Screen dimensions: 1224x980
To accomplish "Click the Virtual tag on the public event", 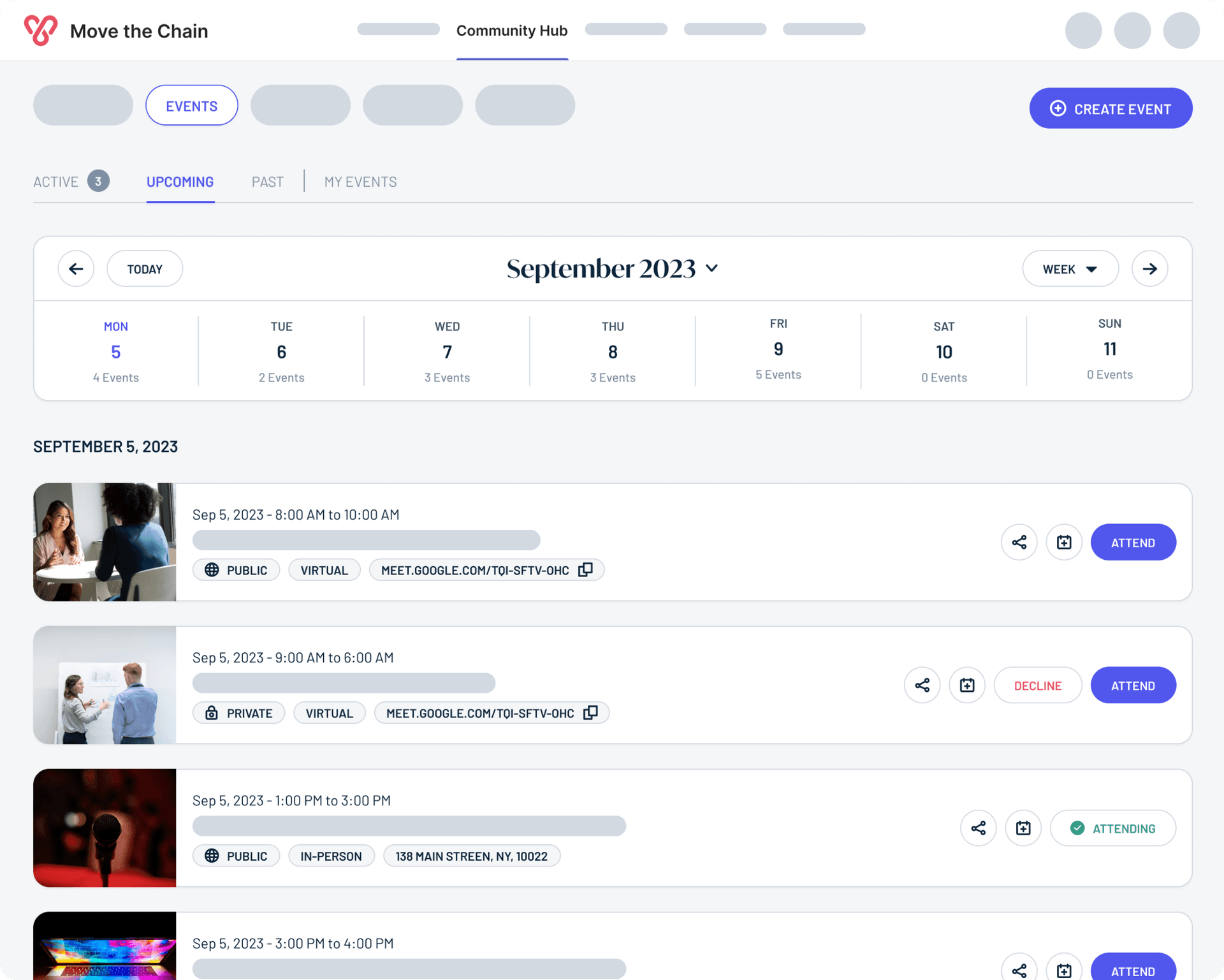I will (x=324, y=569).
